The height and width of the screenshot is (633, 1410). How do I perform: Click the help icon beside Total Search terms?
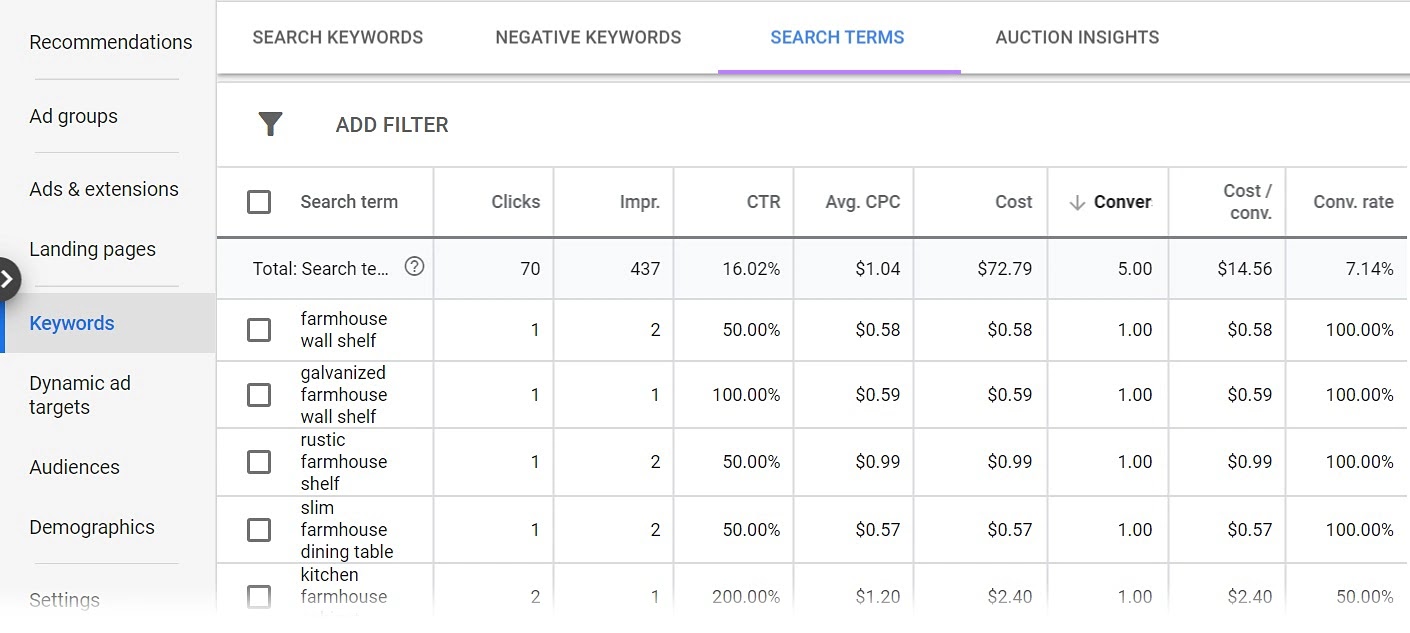pos(414,268)
